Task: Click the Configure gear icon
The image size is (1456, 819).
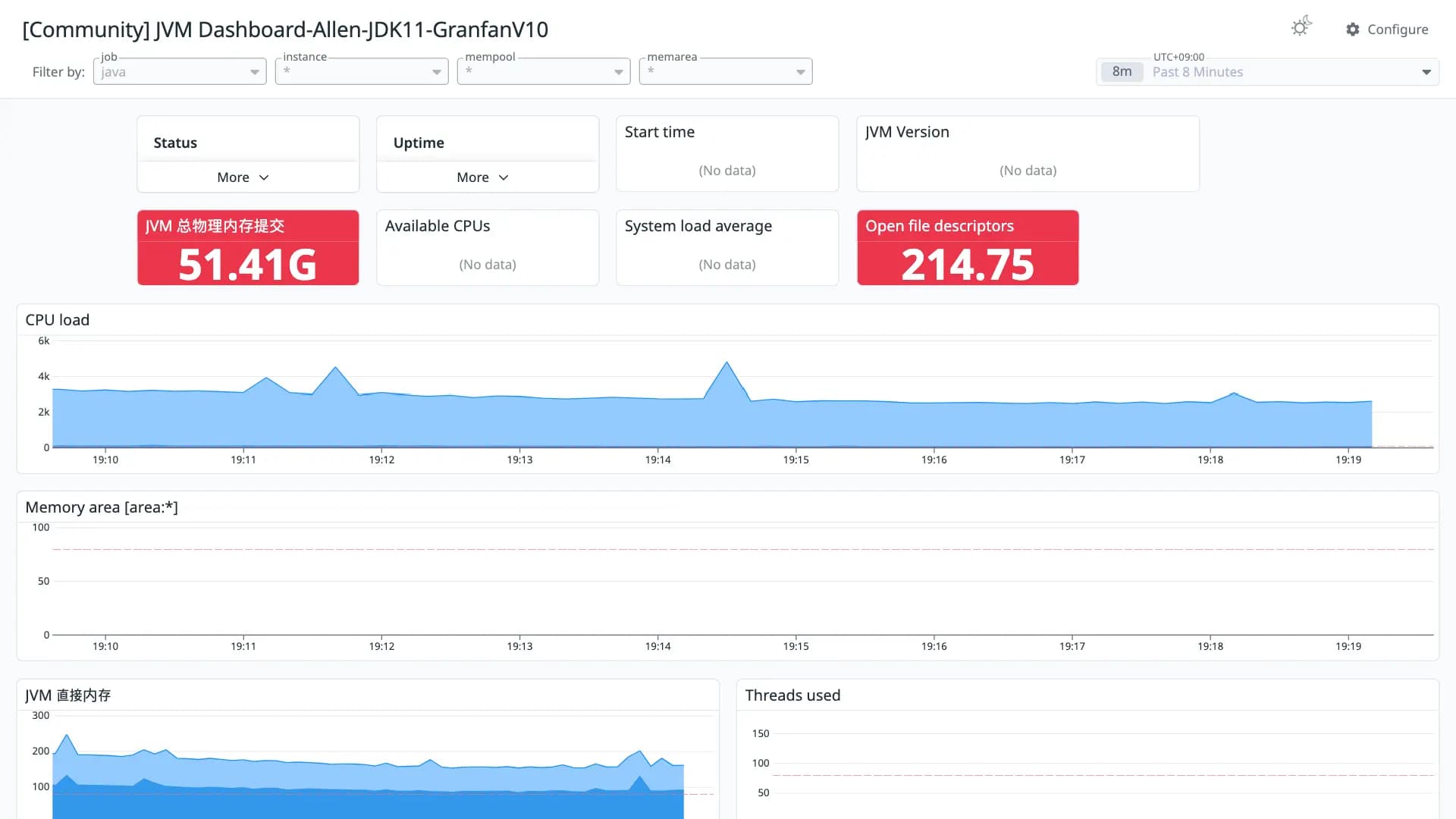Action: pos(1353,29)
